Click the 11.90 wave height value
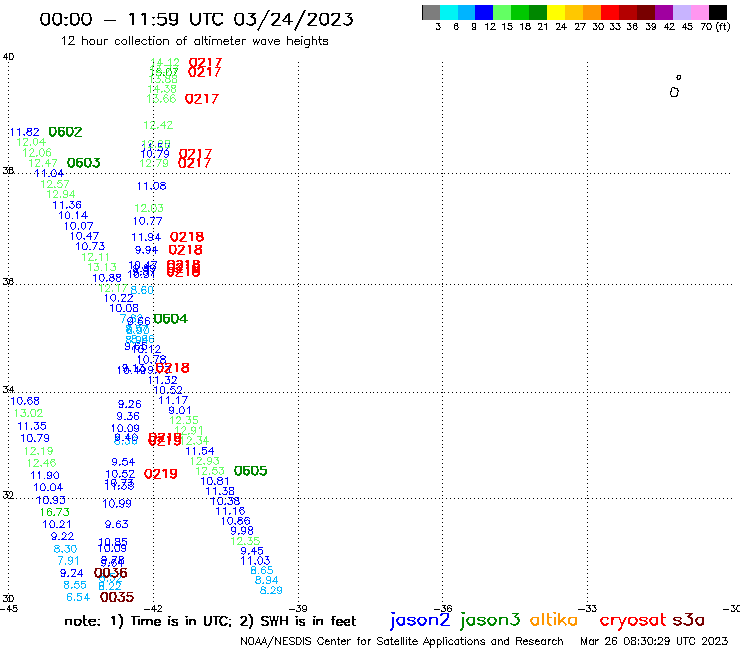The width and height of the screenshot is (740, 650). [x=45, y=475]
